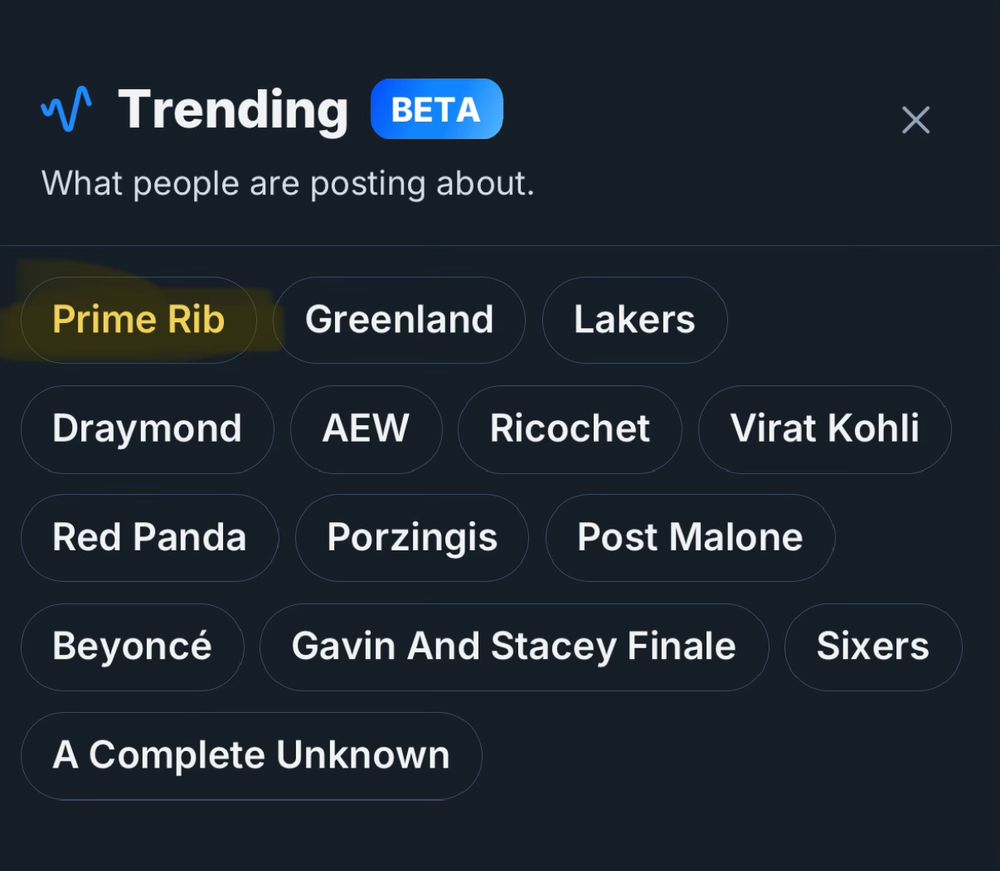Screen dimensions: 1000x871
Task: Open the Beyoncé trending topic
Action: (x=132, y=647)
